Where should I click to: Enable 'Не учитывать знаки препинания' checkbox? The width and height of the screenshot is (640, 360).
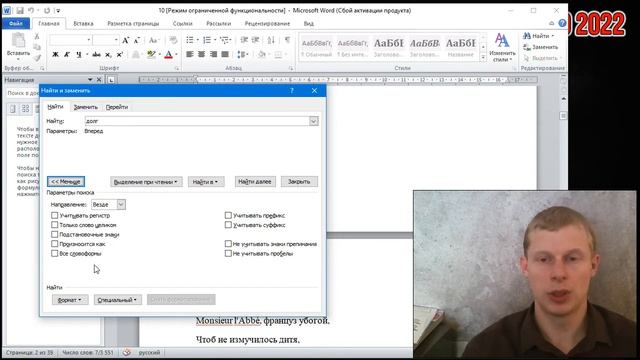(x=228, y=244)
